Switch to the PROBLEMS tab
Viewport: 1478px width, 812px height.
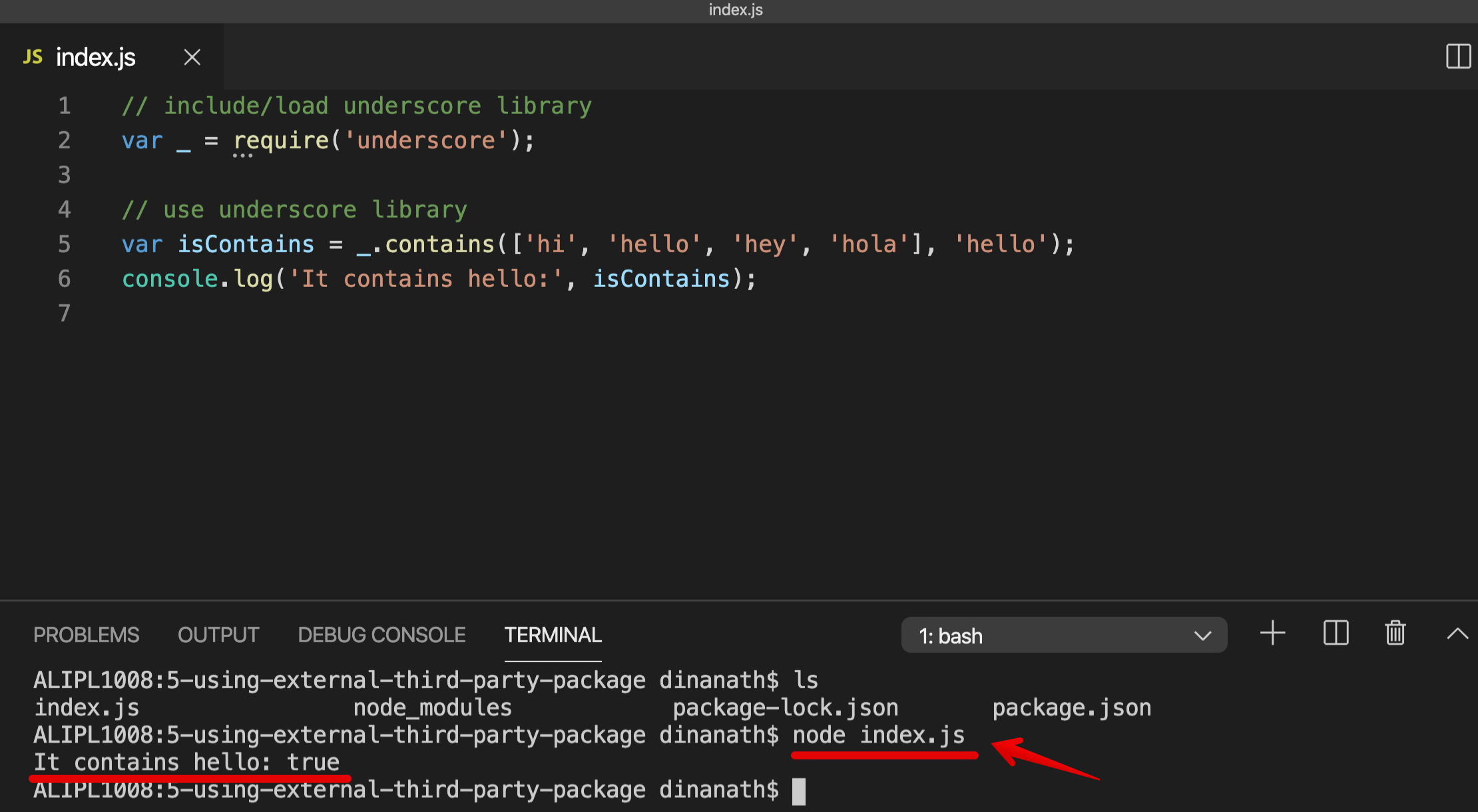tap(86, 635)
